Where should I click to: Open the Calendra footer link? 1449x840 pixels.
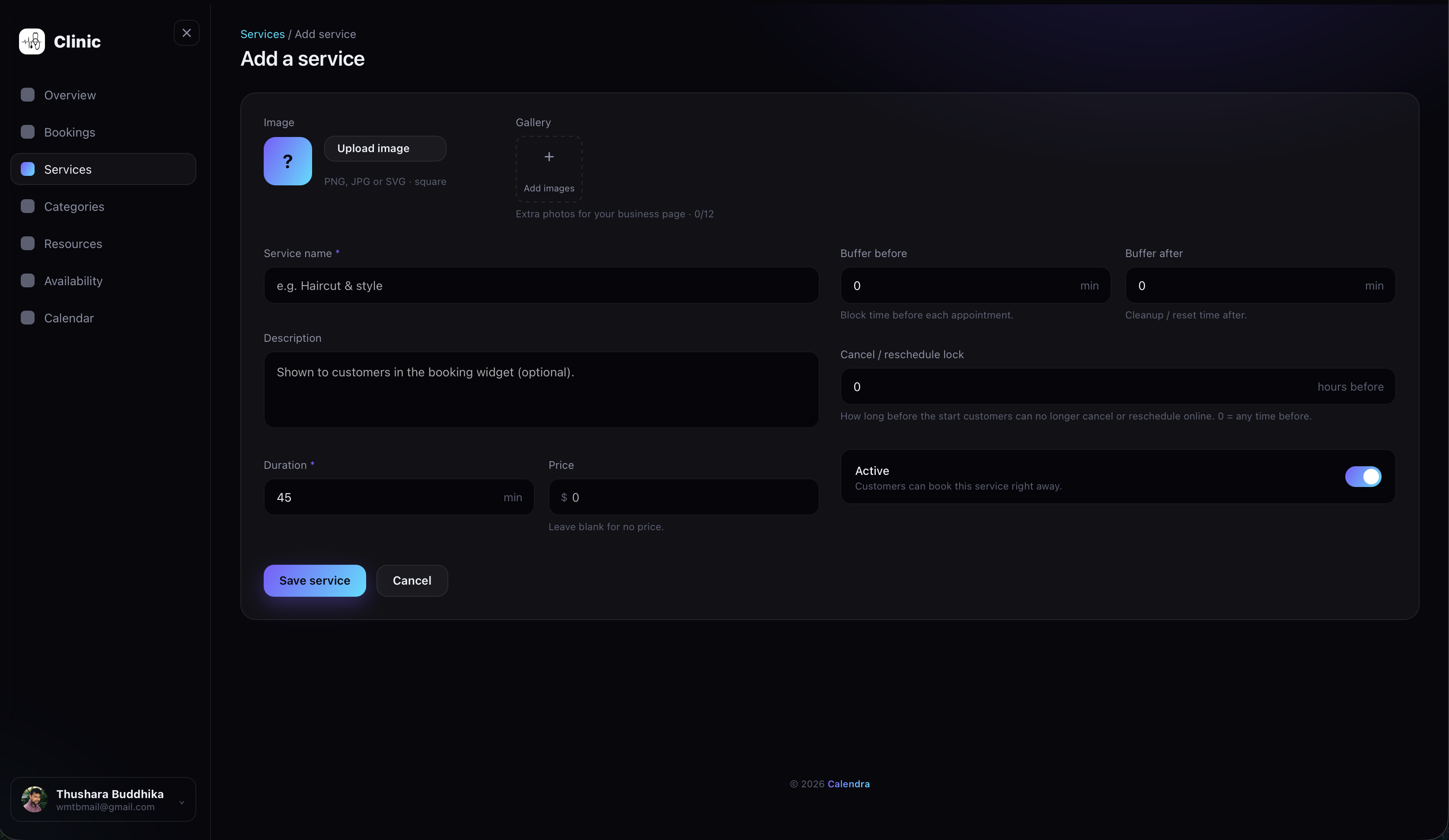[x=848, y=784]
